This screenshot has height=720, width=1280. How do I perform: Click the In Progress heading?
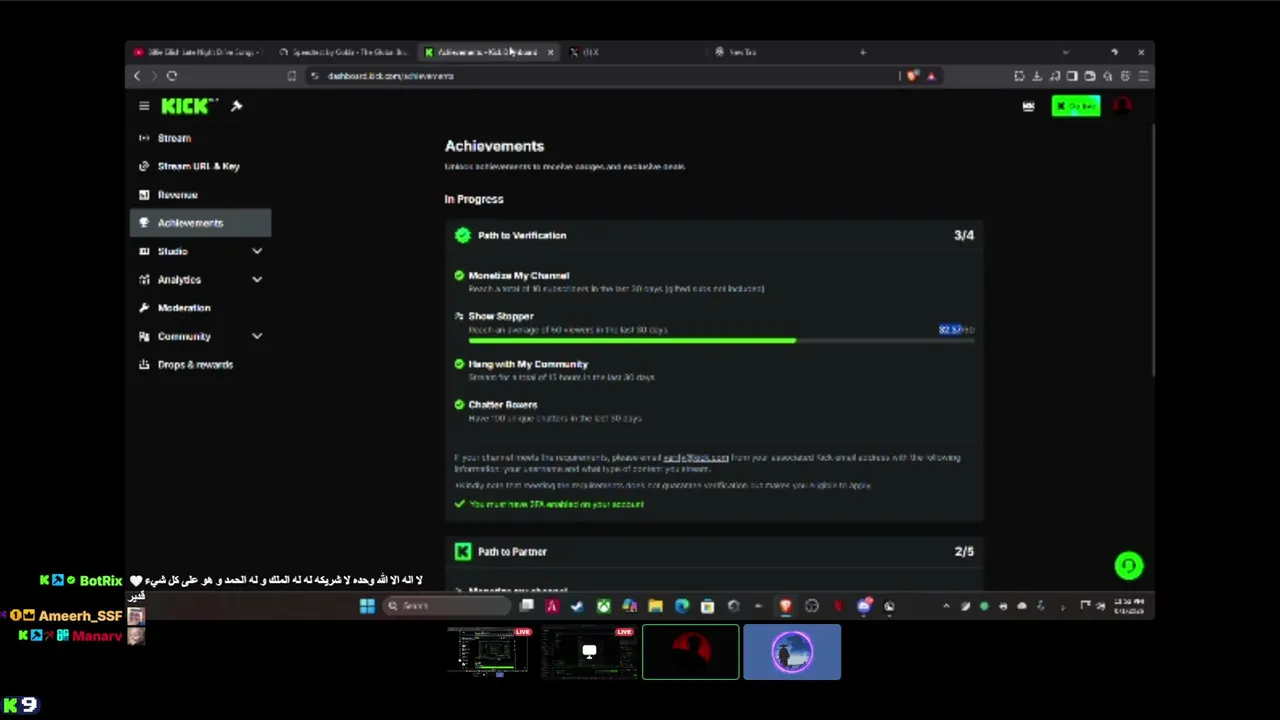coord(474,199)
